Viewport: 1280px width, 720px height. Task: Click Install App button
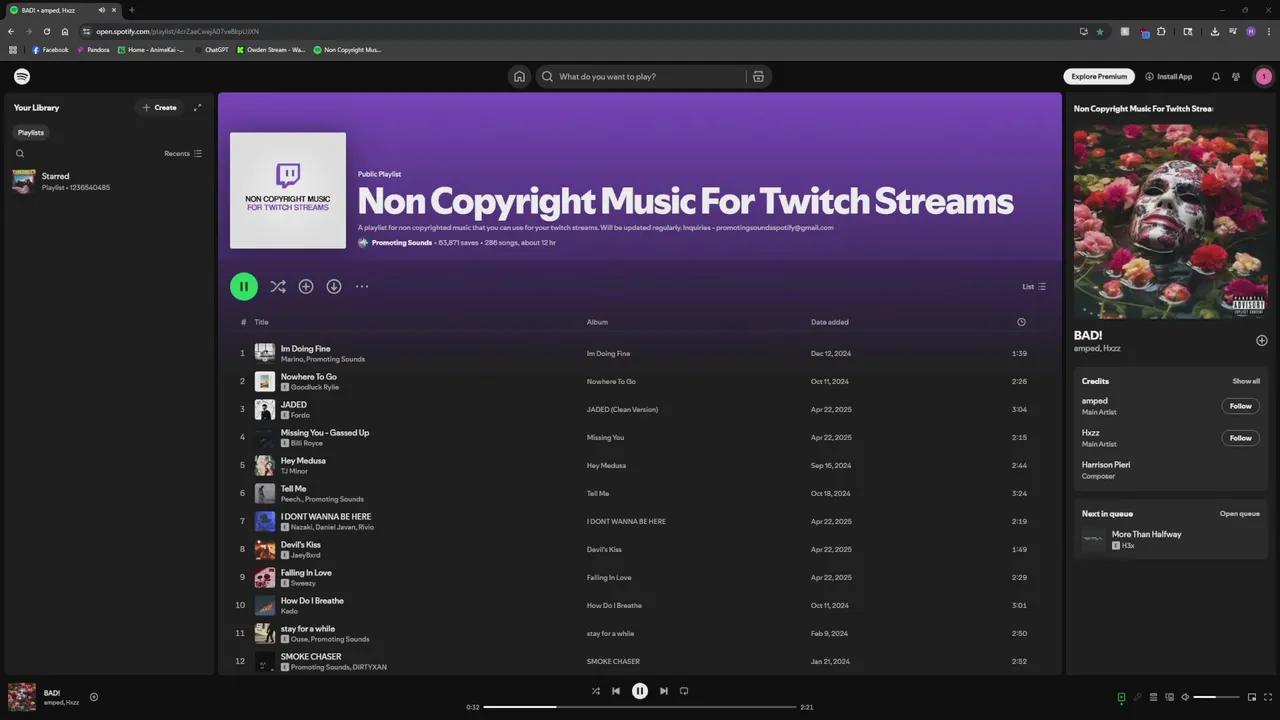[1169, 76]
